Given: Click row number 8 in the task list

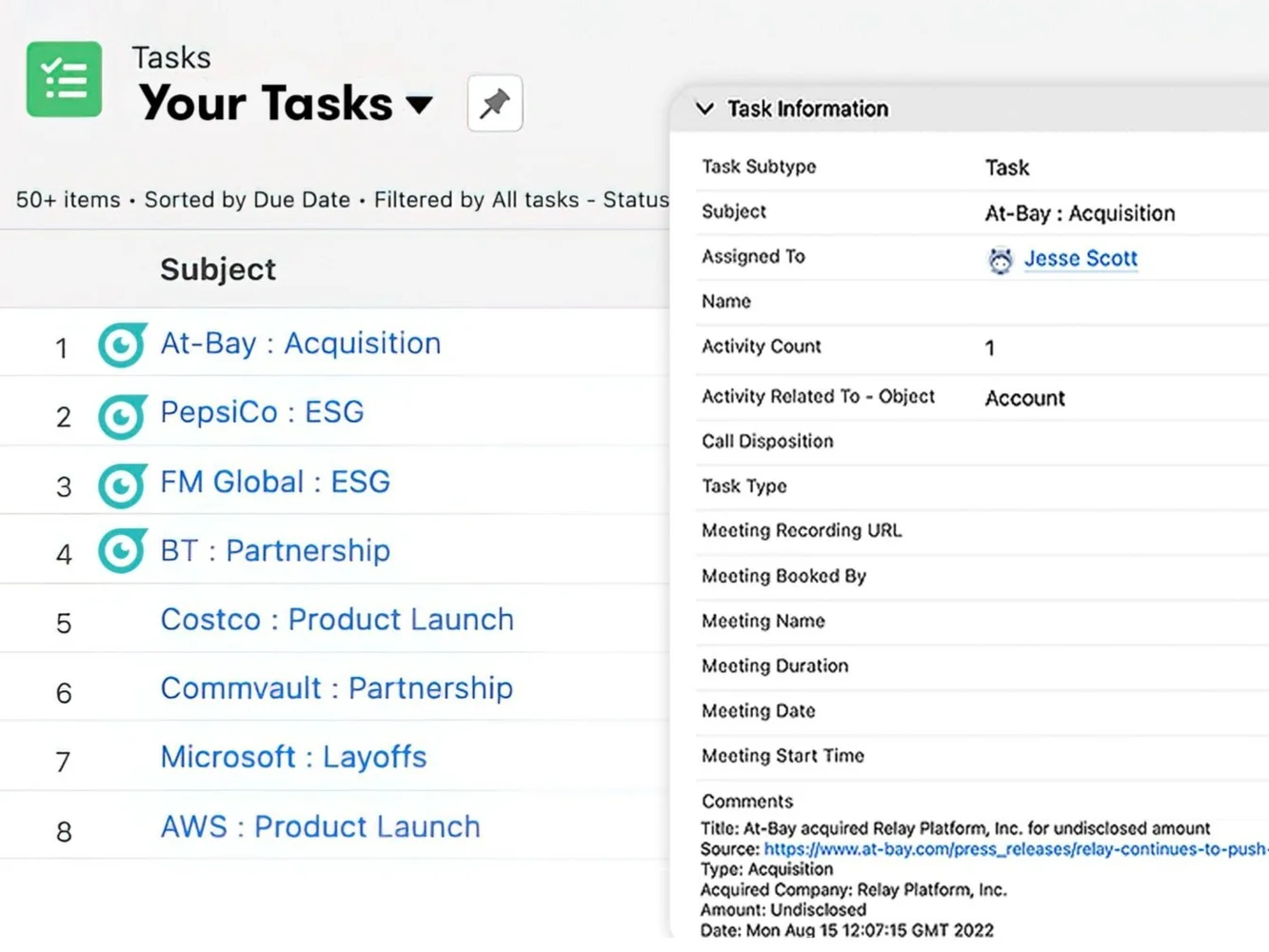Looking at the screenshot, I should coord(64,832).
